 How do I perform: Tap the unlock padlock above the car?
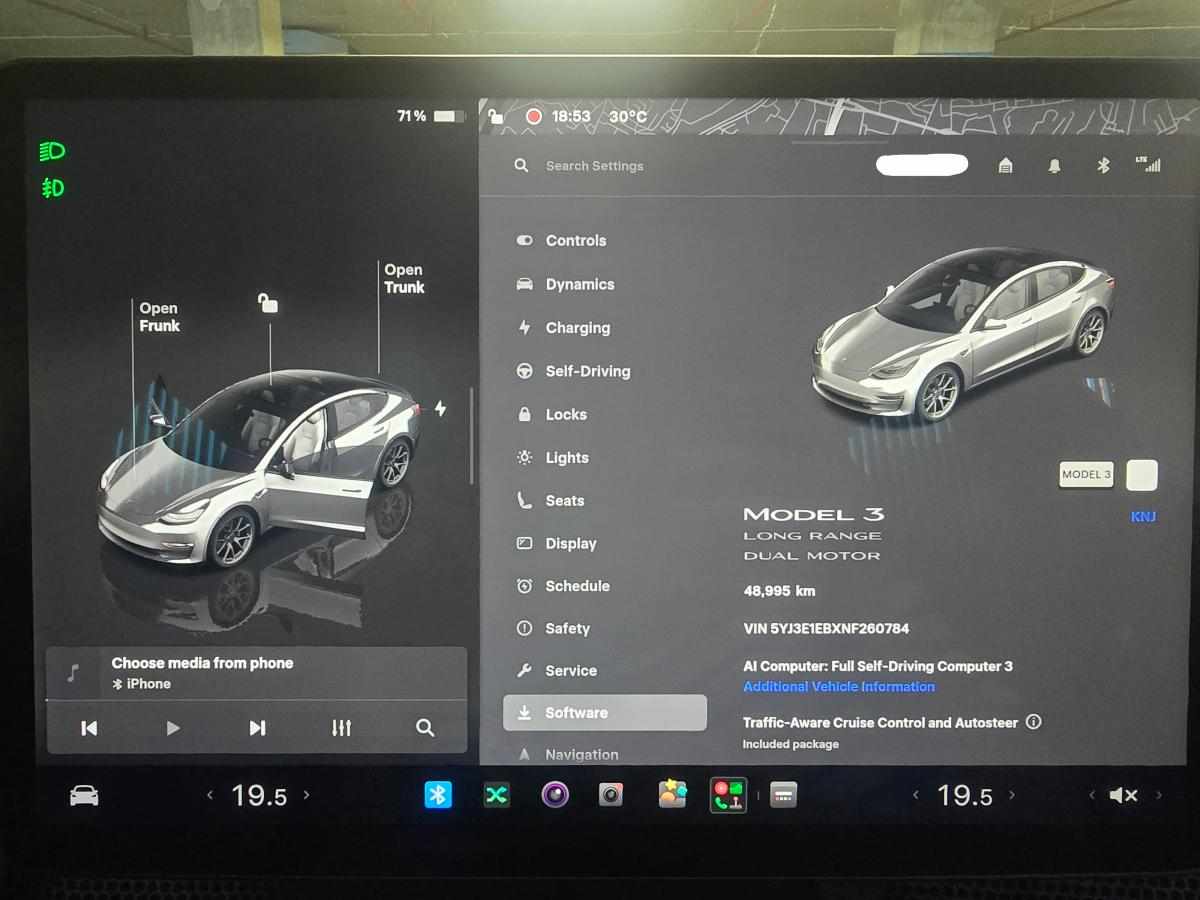[x=268, y=302]
